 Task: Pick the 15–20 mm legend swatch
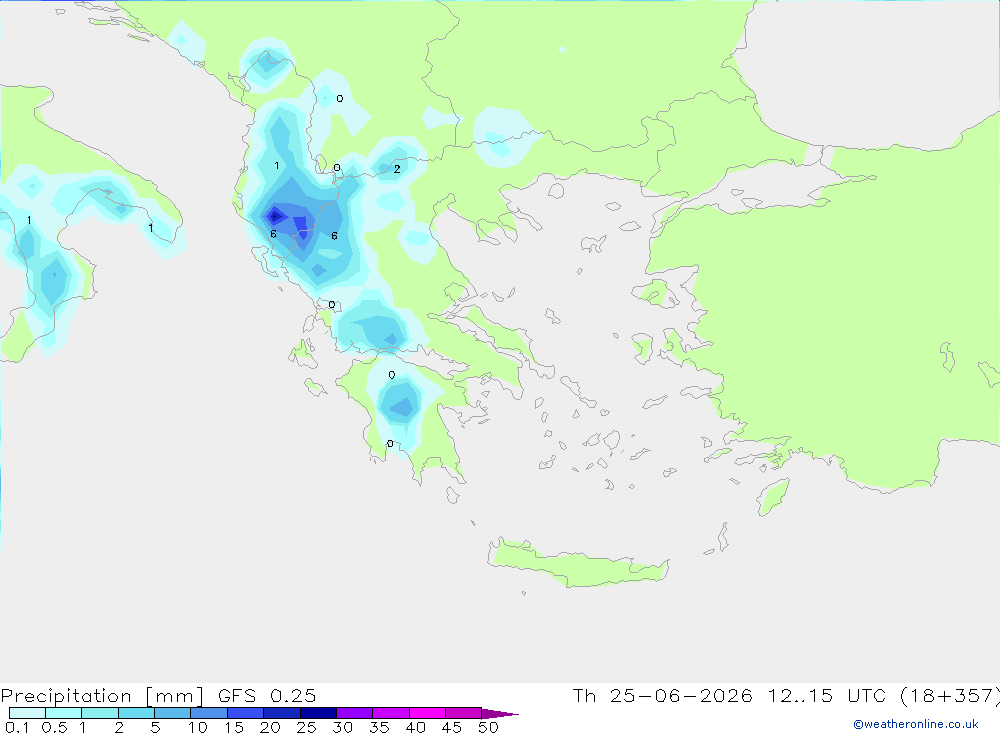(x=246, y=713)
